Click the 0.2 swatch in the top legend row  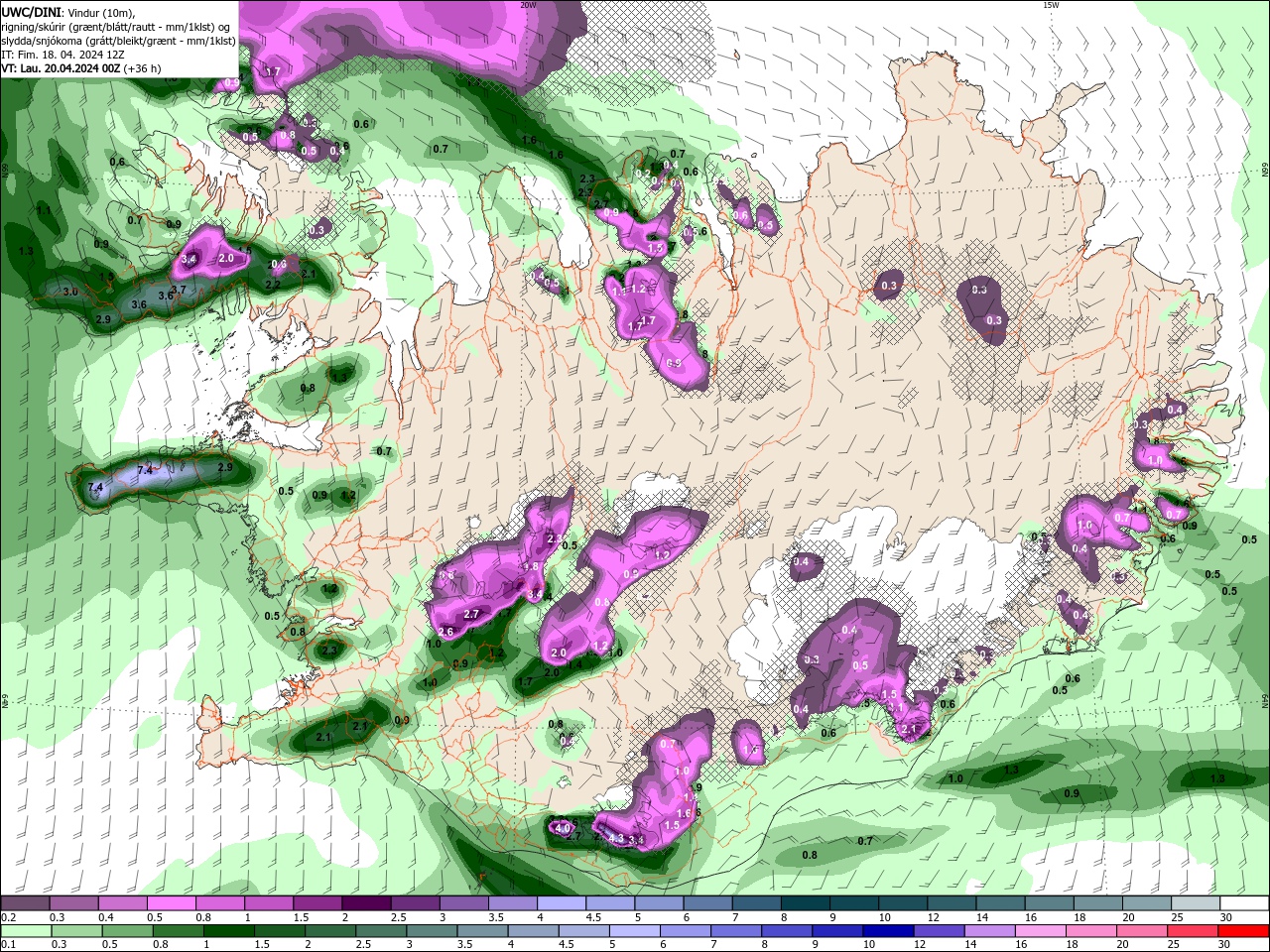25,903
